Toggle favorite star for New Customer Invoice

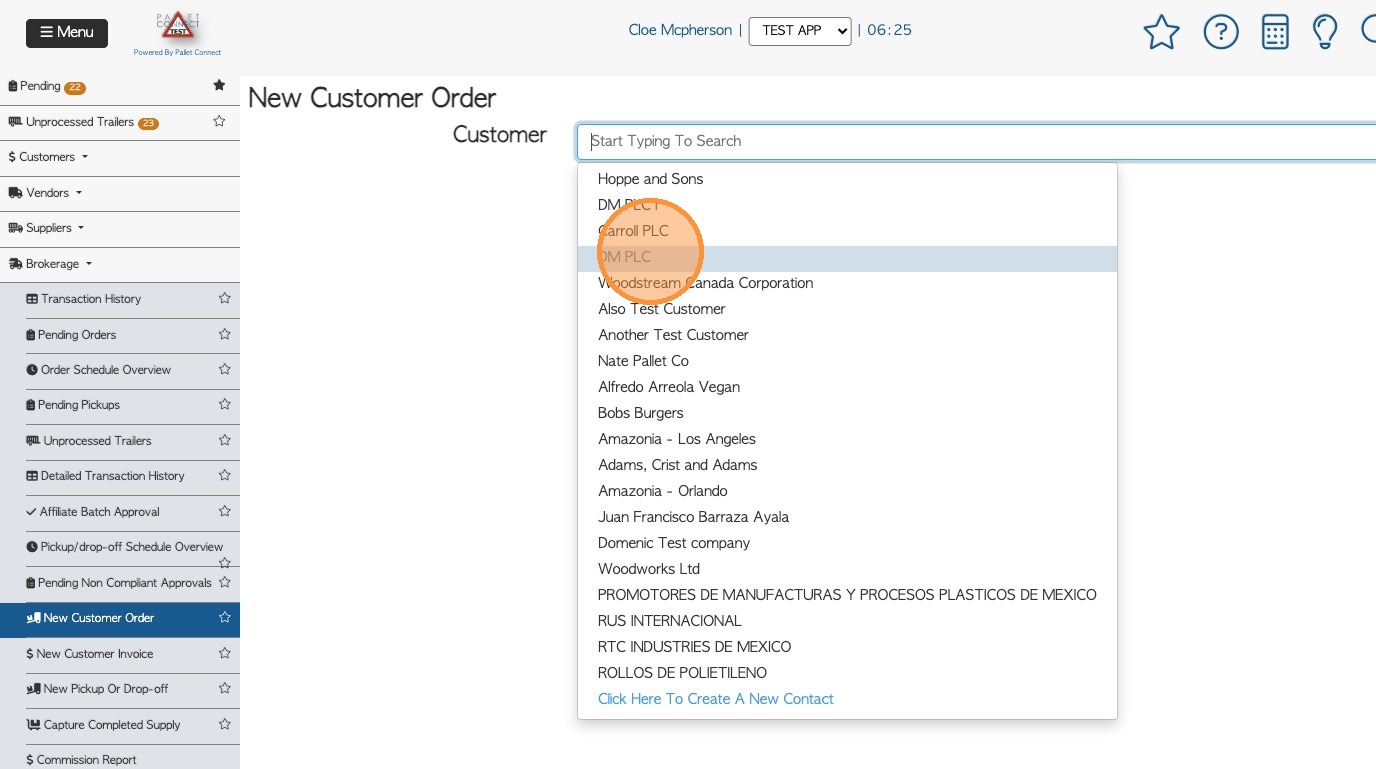(225, 653)
